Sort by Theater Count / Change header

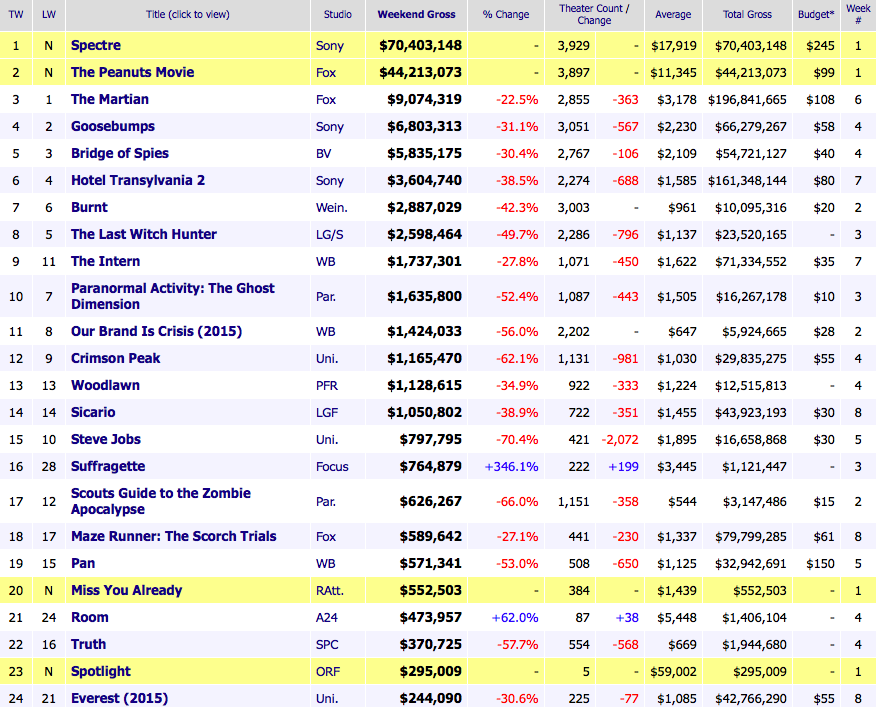(594, 15)
